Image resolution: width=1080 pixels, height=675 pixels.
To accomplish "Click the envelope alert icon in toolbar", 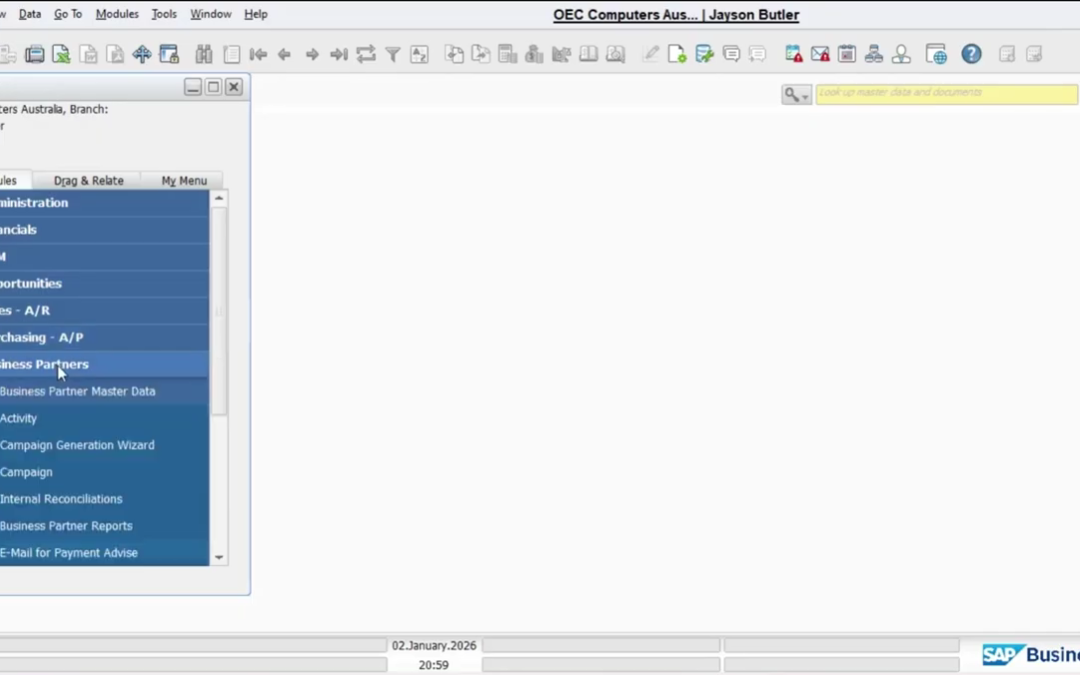I will [x=820, y=55].
